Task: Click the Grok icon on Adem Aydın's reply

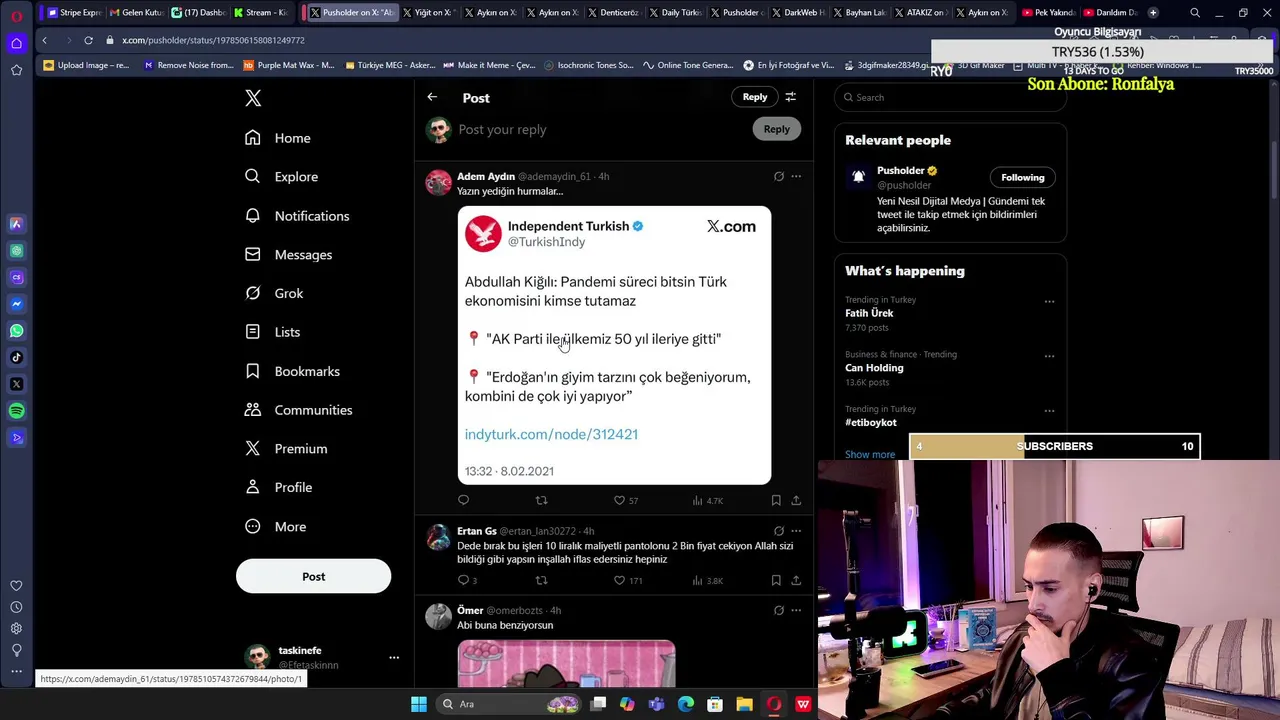Action: [x=779, y=176]
